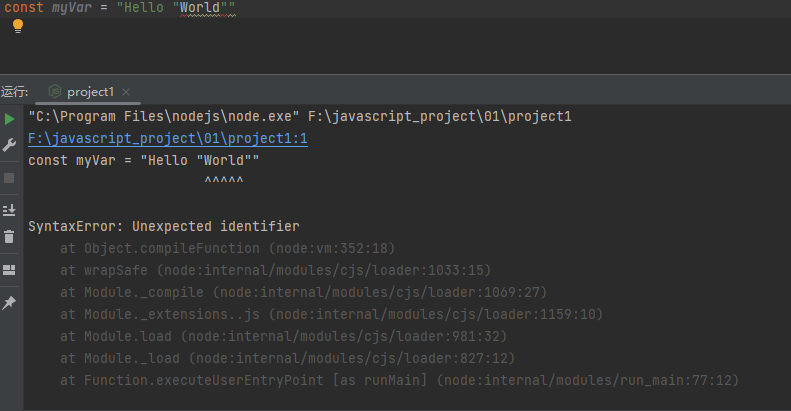
Task: Clear console with the trash icon
Action: click(x=9, y=237)
